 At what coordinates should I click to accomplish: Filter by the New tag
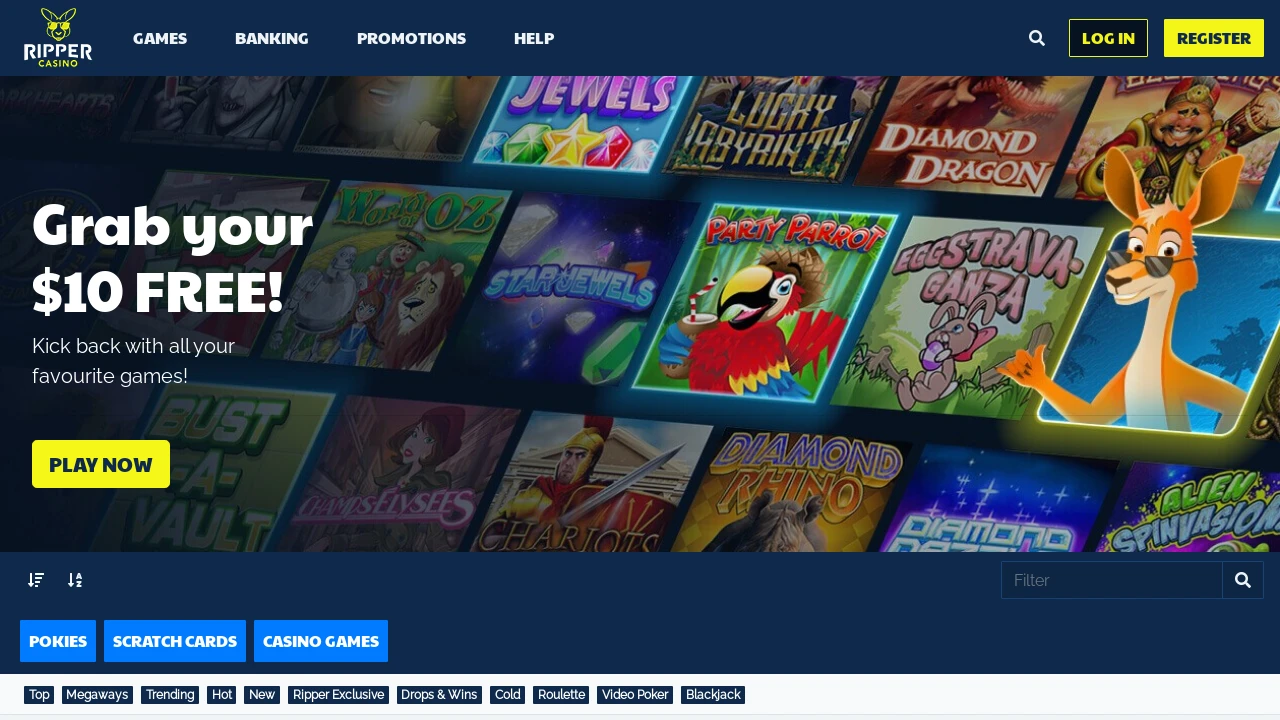pos(262,695)
